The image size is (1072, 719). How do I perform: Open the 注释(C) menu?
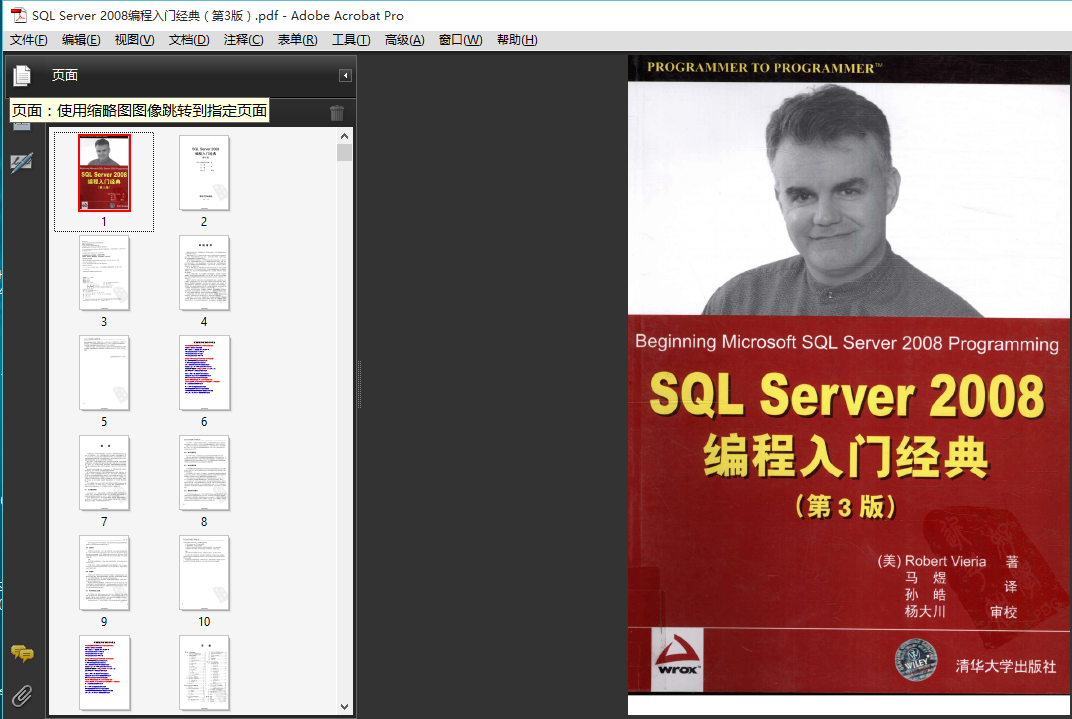tap(243, 40)
